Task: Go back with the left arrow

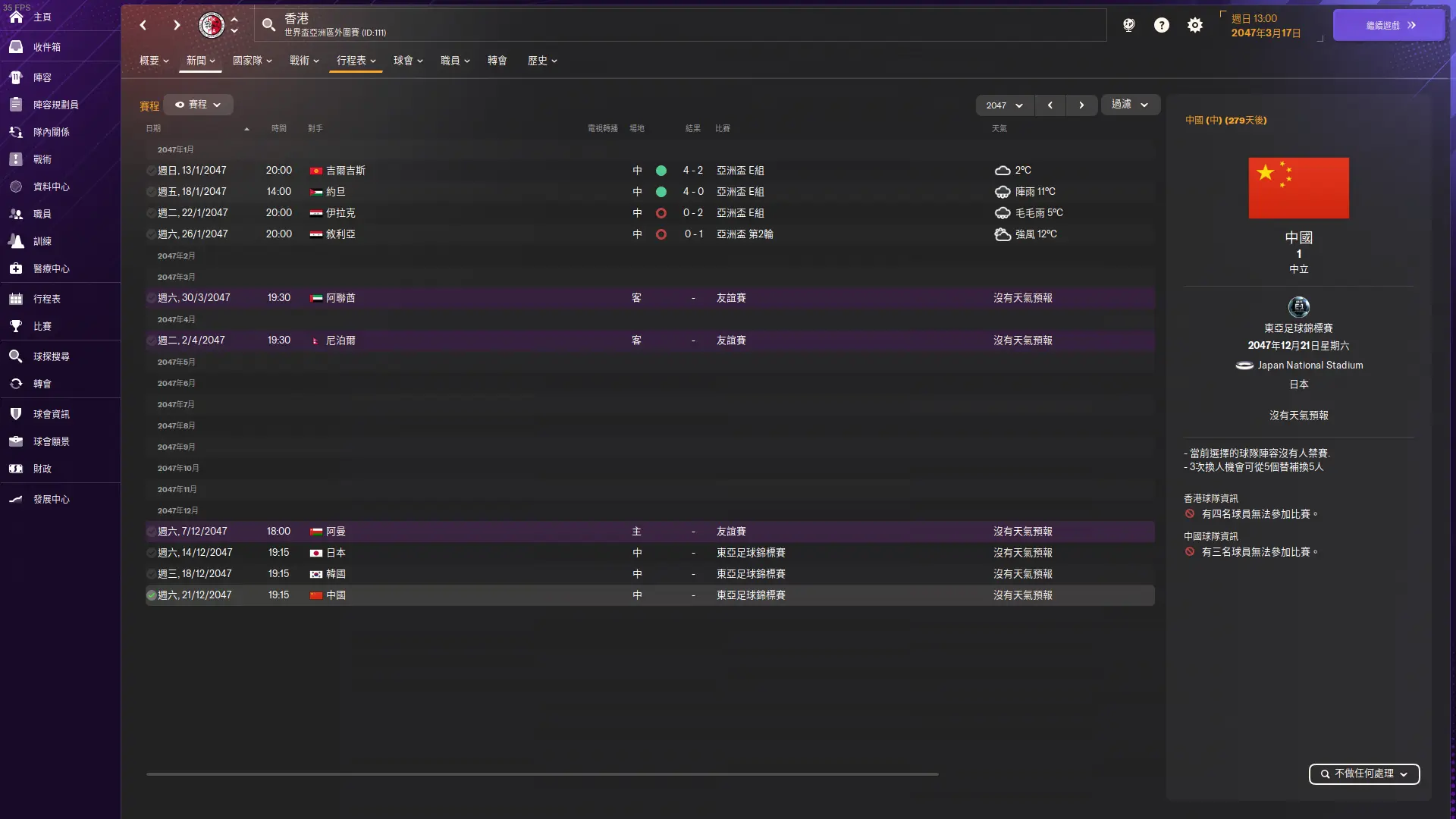Action: click(143, 25)
